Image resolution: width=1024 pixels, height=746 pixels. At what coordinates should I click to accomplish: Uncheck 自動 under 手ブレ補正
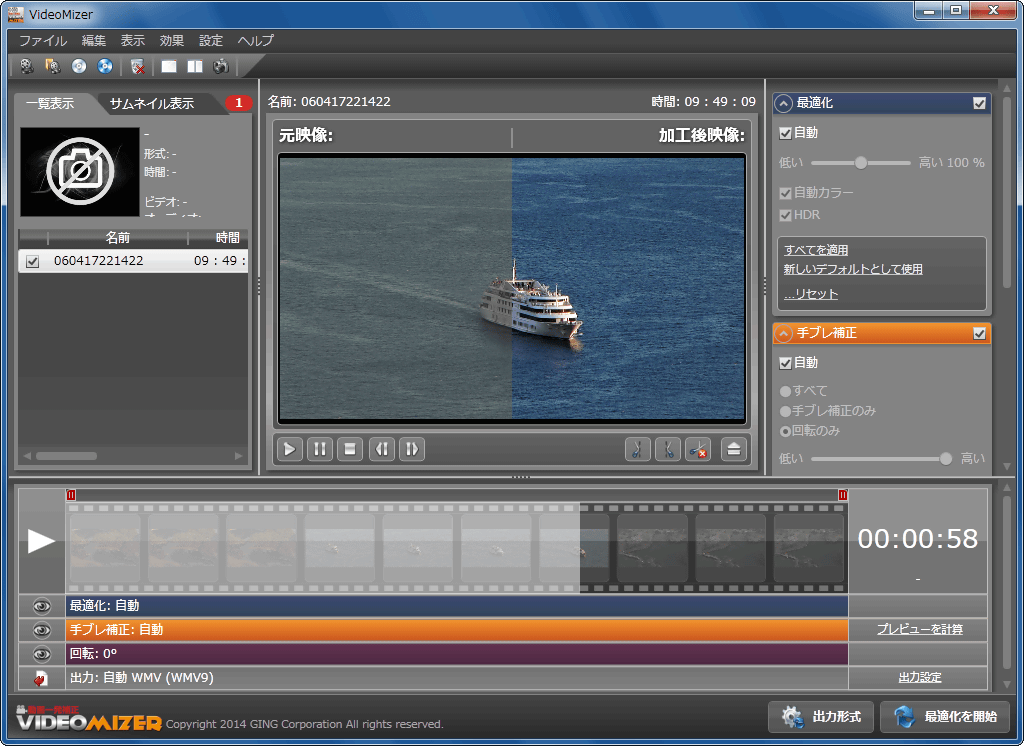786,363
